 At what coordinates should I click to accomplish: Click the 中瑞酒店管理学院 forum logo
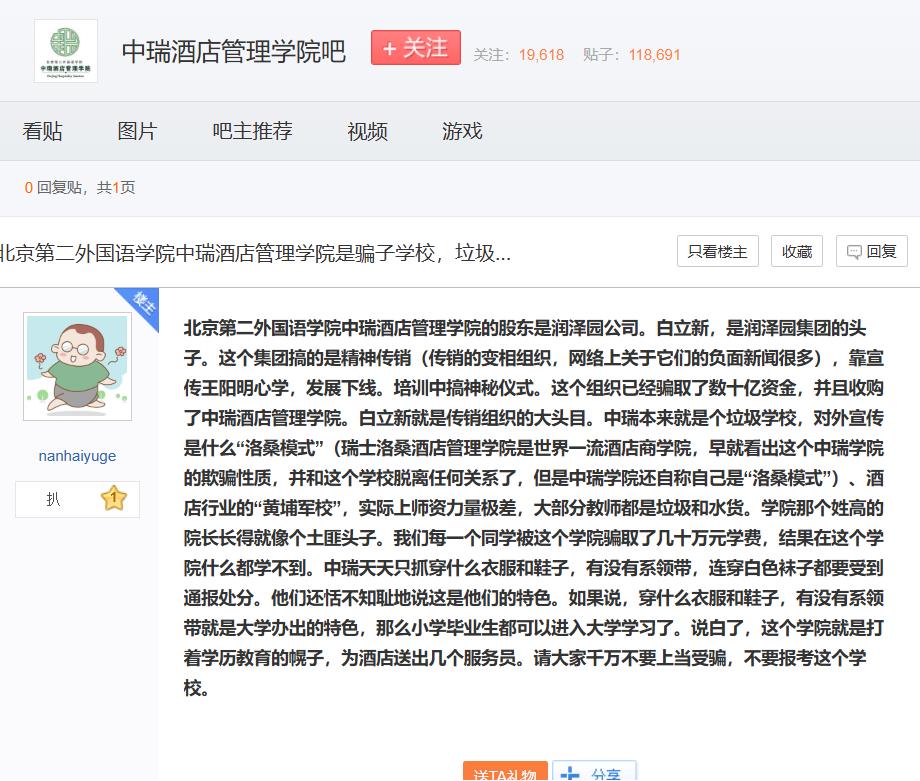point(65,51)
